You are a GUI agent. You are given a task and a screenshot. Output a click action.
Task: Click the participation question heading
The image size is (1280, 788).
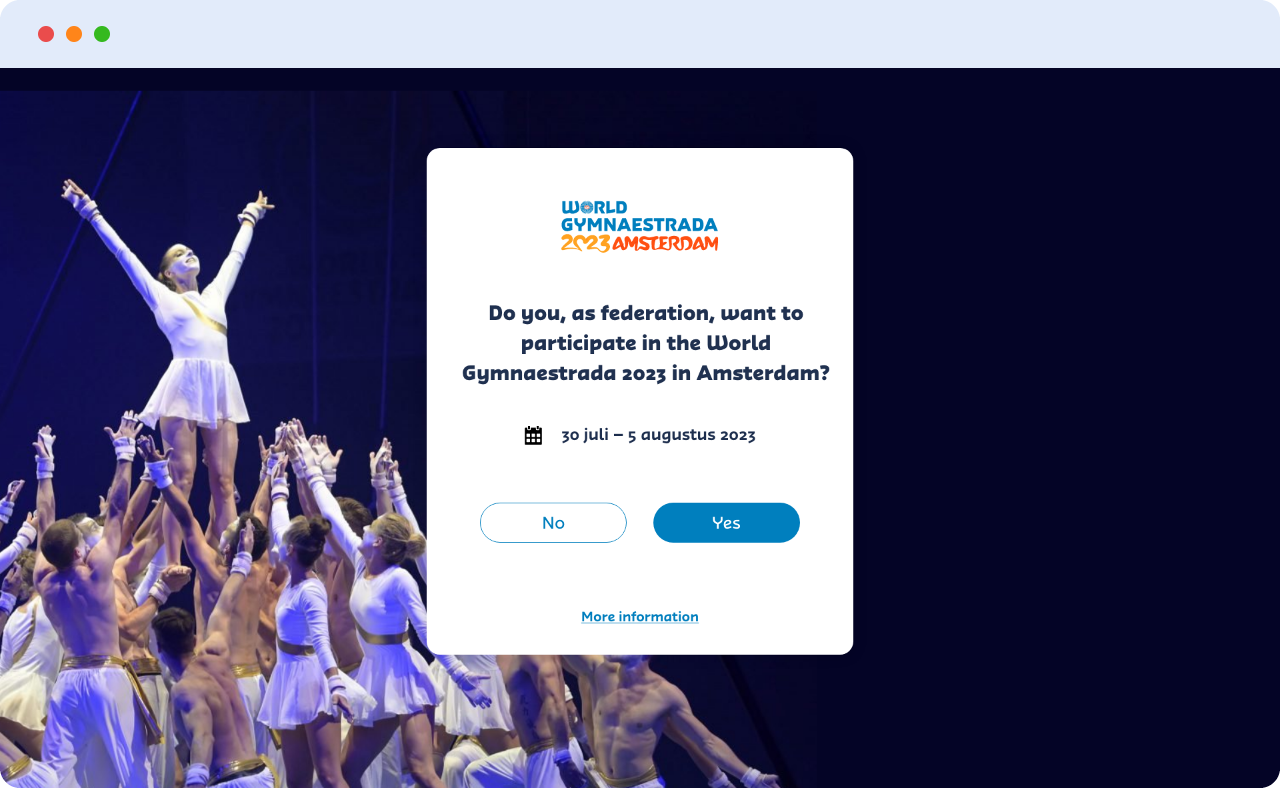(645, 343)
